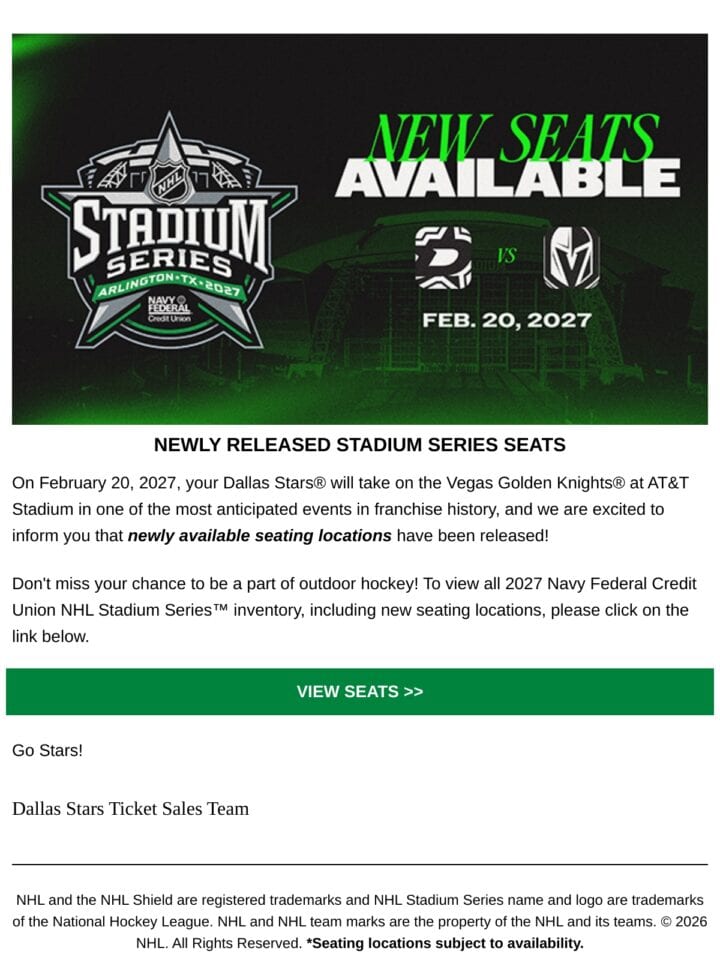Click the NHL trademark footer paragraph
The width and height of the screenshot is (720, 960).
coord(360,921)
